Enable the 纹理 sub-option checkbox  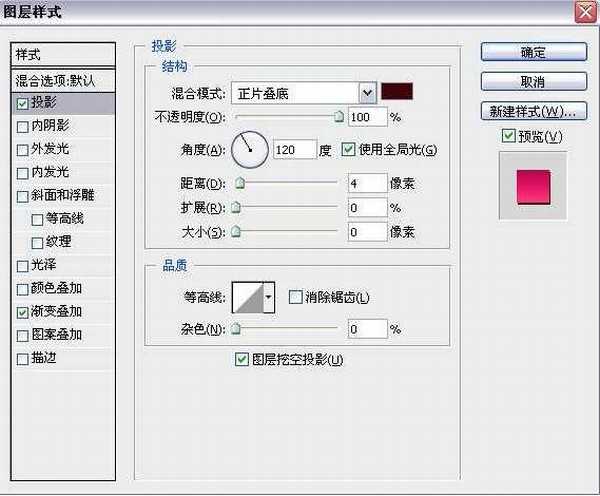[37, 243]
